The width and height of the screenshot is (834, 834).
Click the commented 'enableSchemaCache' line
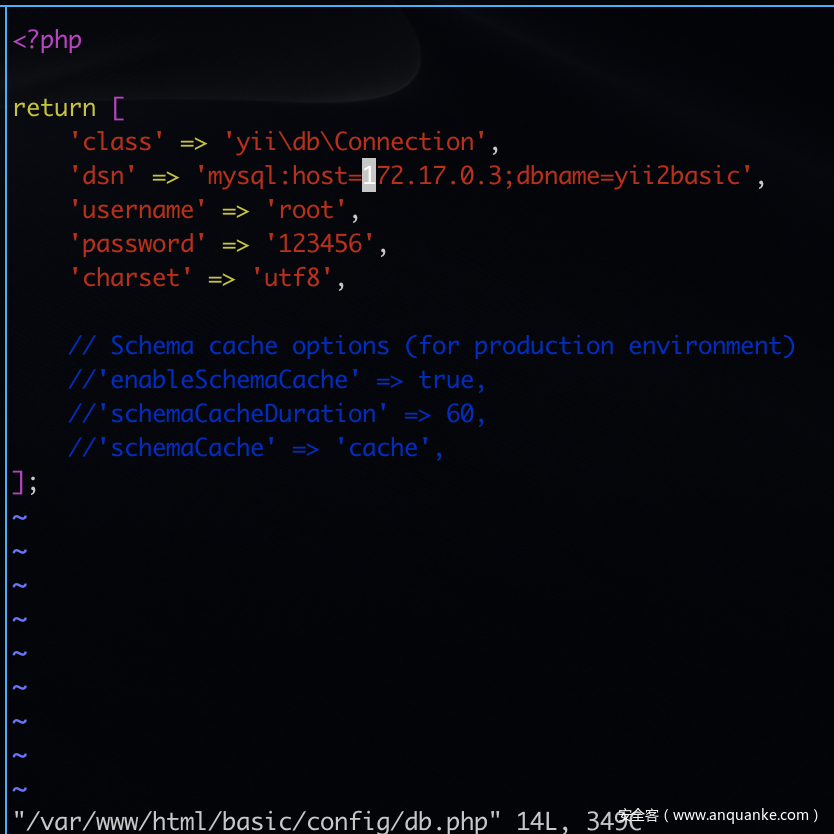click(277, 380)
